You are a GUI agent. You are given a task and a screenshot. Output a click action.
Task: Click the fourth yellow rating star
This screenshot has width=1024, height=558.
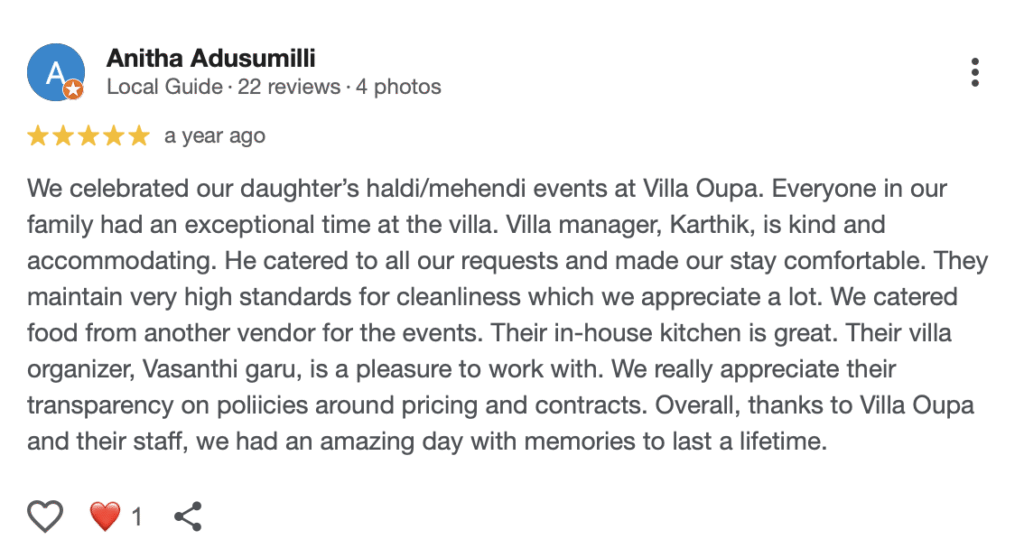(x=113, y=136)
